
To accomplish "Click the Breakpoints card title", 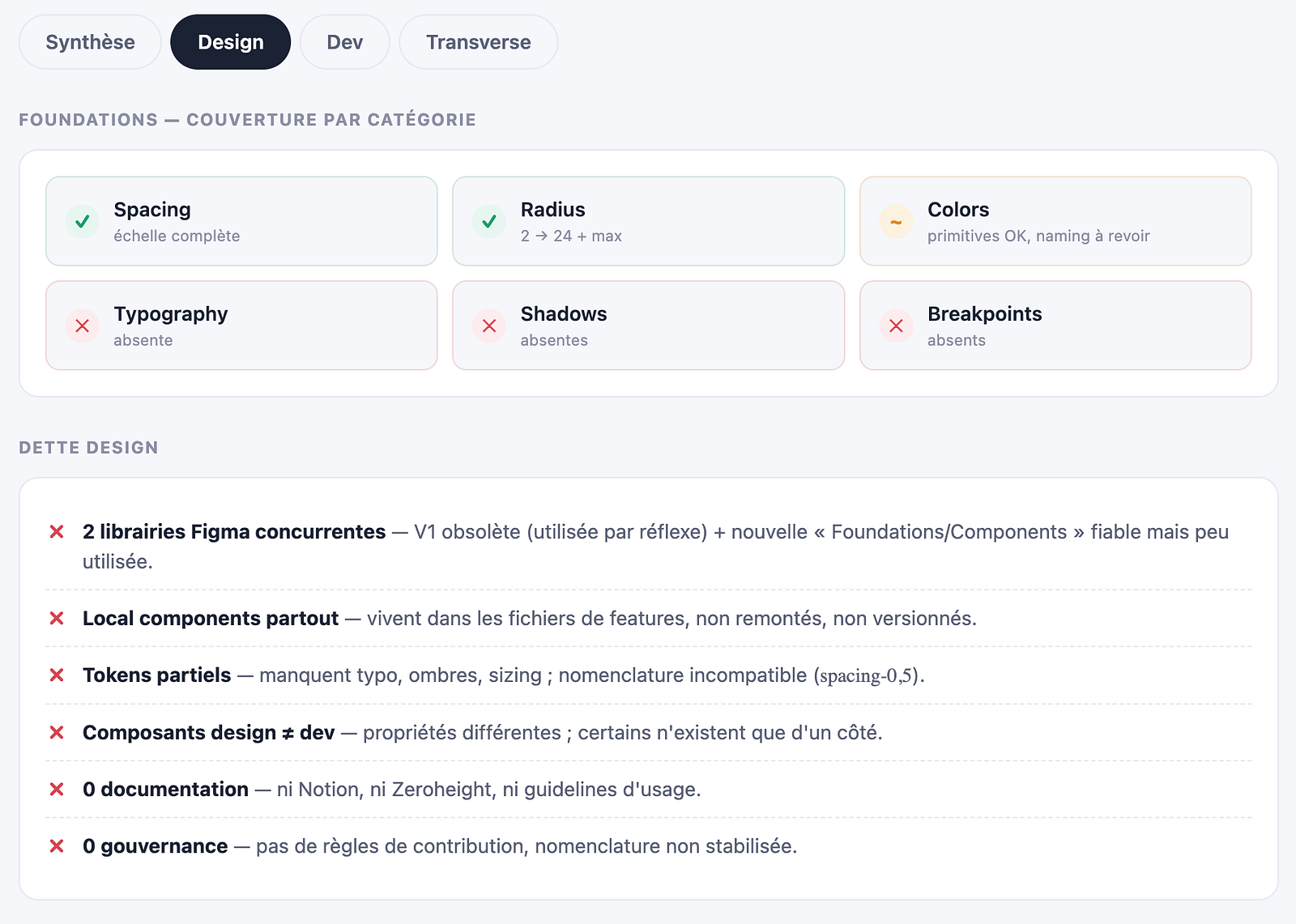I will (x=985, y=314).
